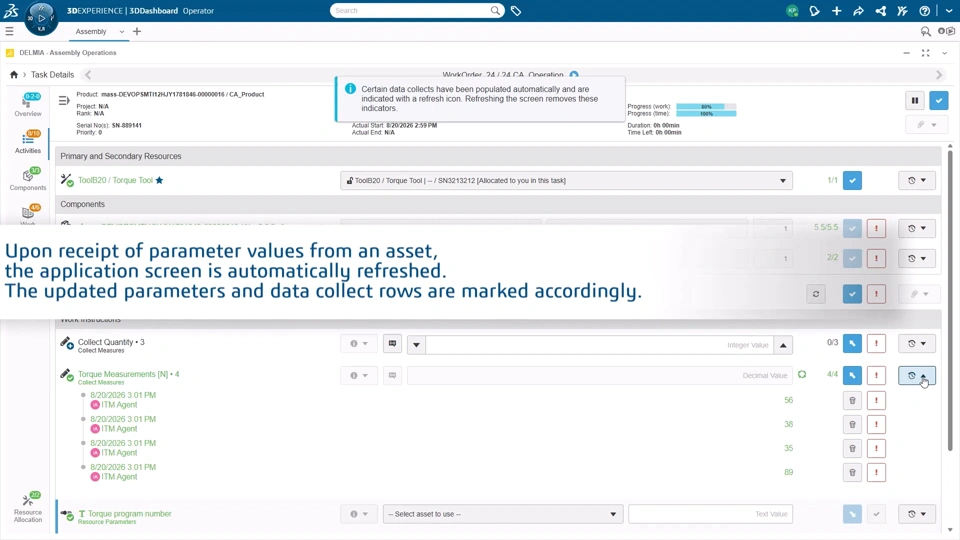This screenshot has width=960, height=540.
Task: Open the Components sidebar panel
Action: [28, 179]
